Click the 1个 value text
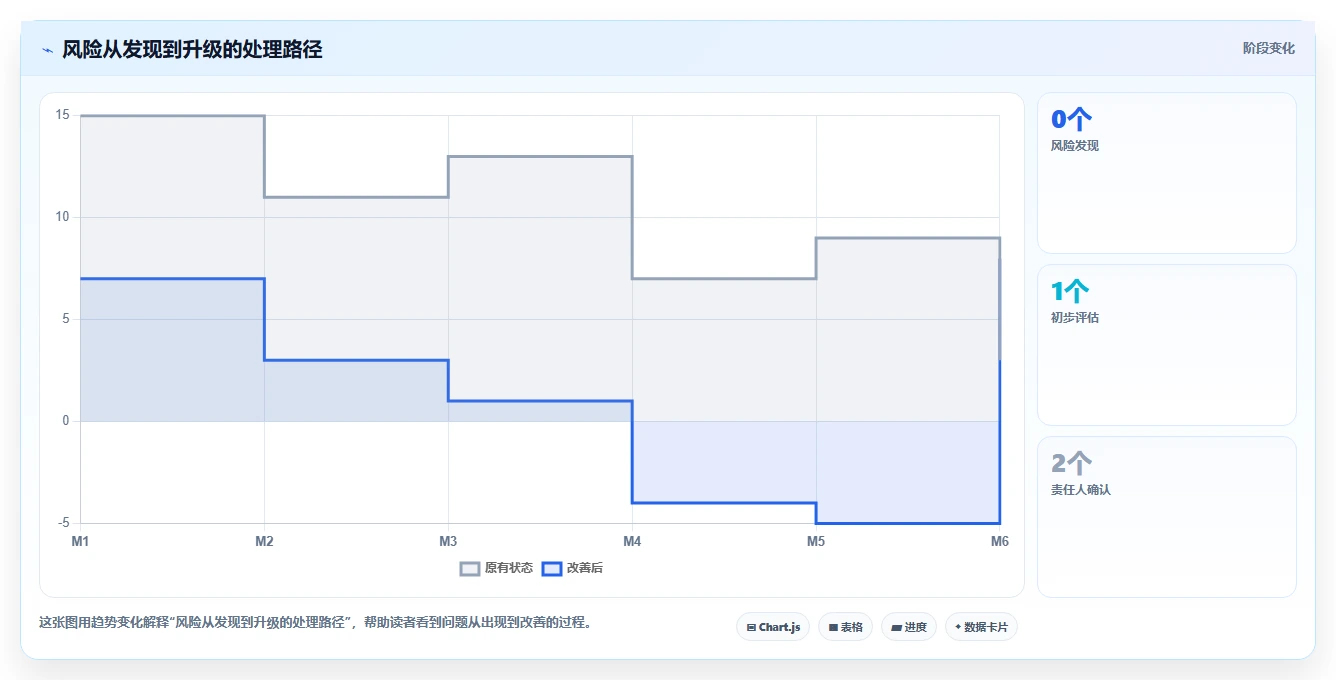Screen dimensions: 1336x680 tap(1071, 292)
